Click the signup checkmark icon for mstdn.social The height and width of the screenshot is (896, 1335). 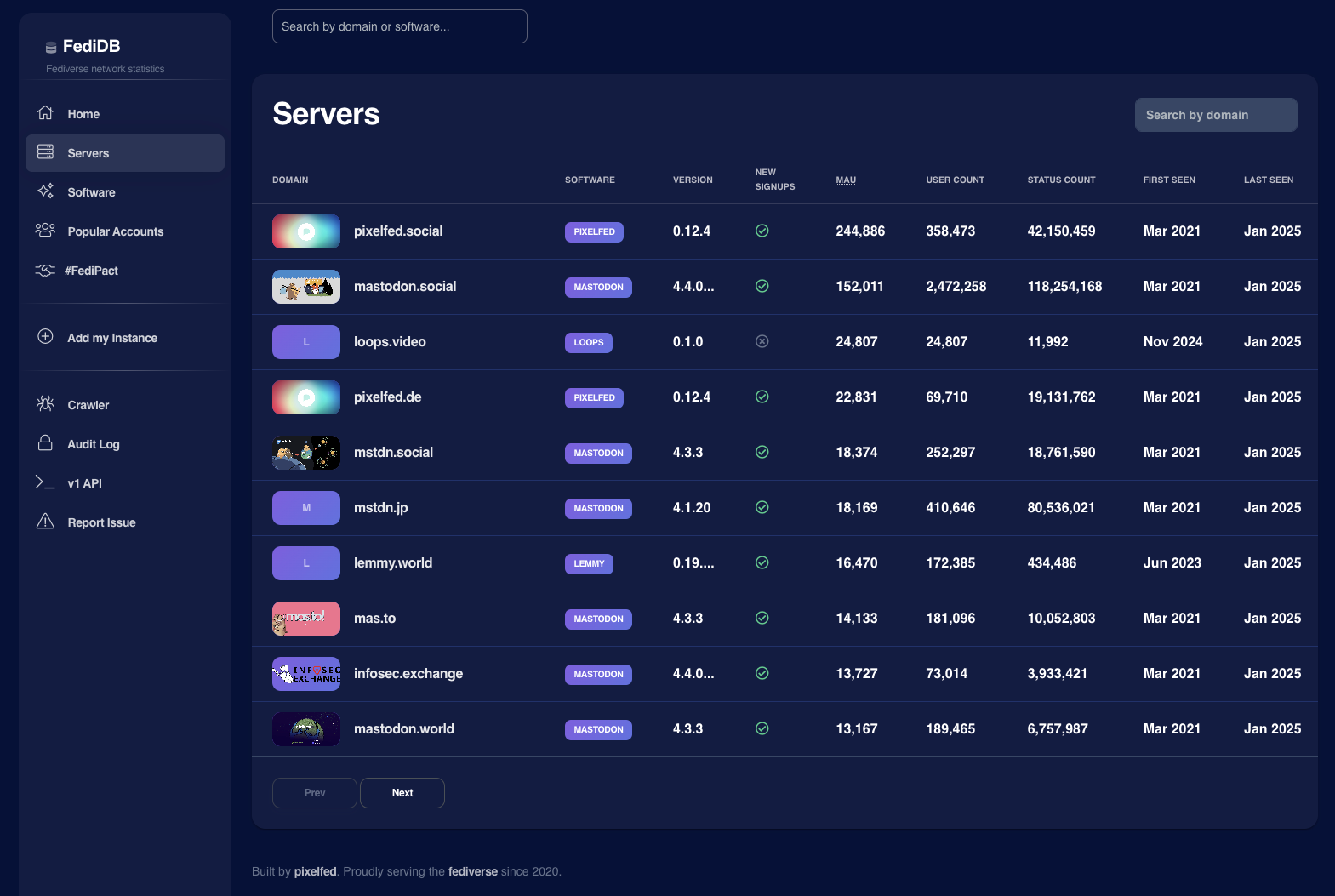[762, 452]
